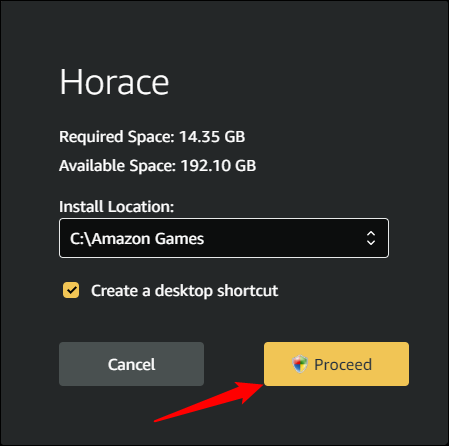The image size is (449, 446).
Task: Click the "Install Location:" label
Action: pyautogui.click(x=116, y=207)
